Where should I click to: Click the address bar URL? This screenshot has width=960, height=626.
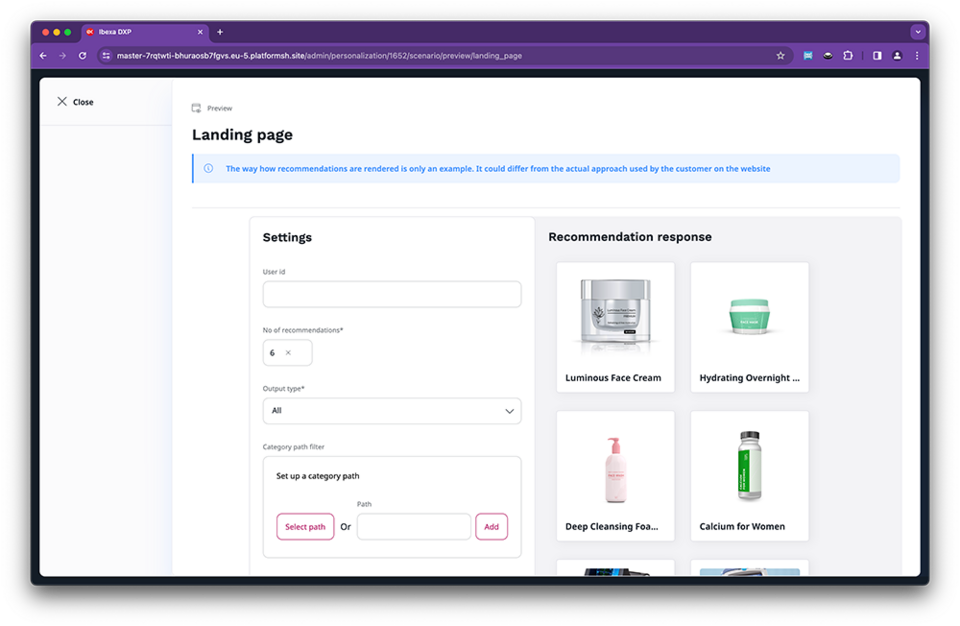pyautogui.click(x=319, y=56)
